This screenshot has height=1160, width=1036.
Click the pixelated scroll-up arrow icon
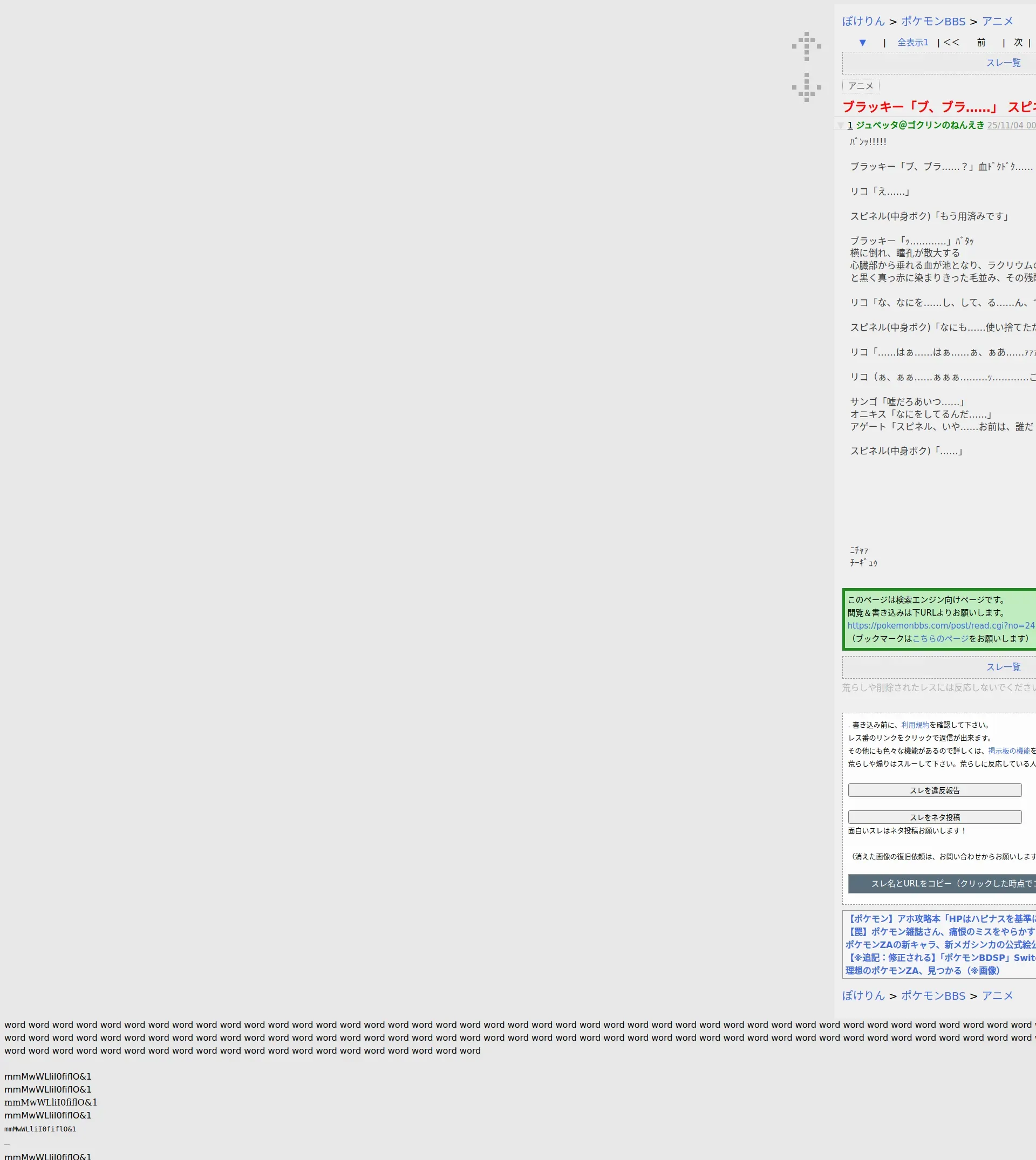806,46
